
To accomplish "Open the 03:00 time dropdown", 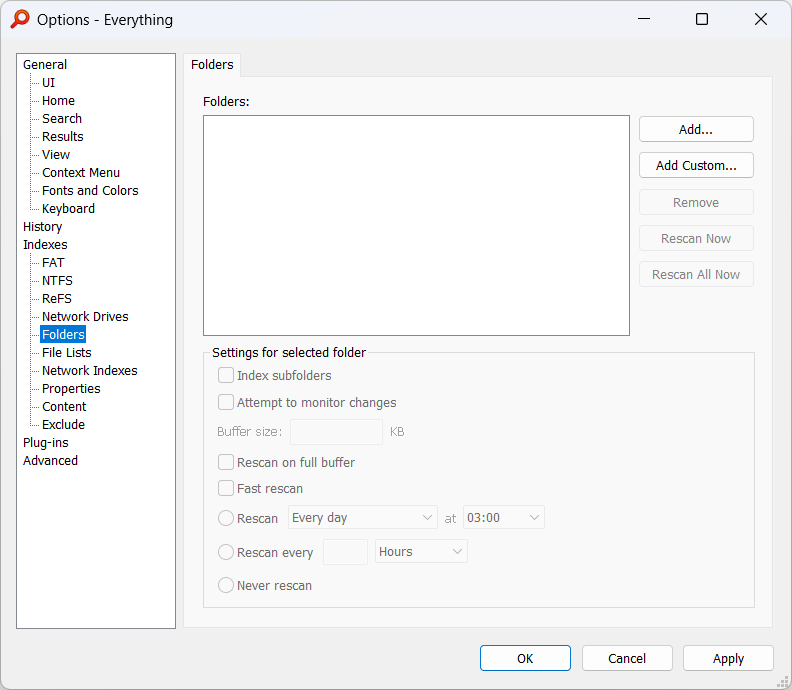I will click(503, 518).
